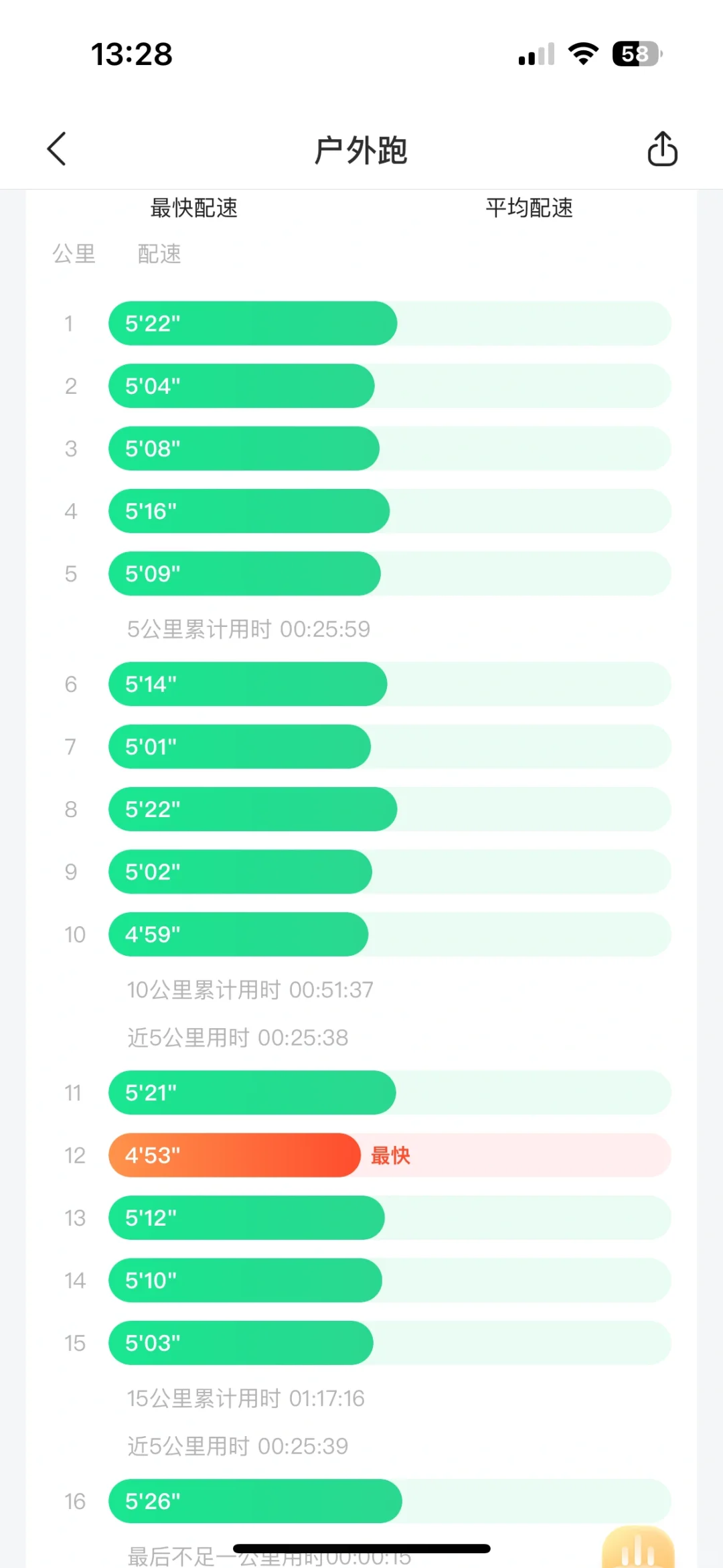Screen dimensions: 723x1568
Task: Tap the red 最快 label
Action: click(390, 1155)
